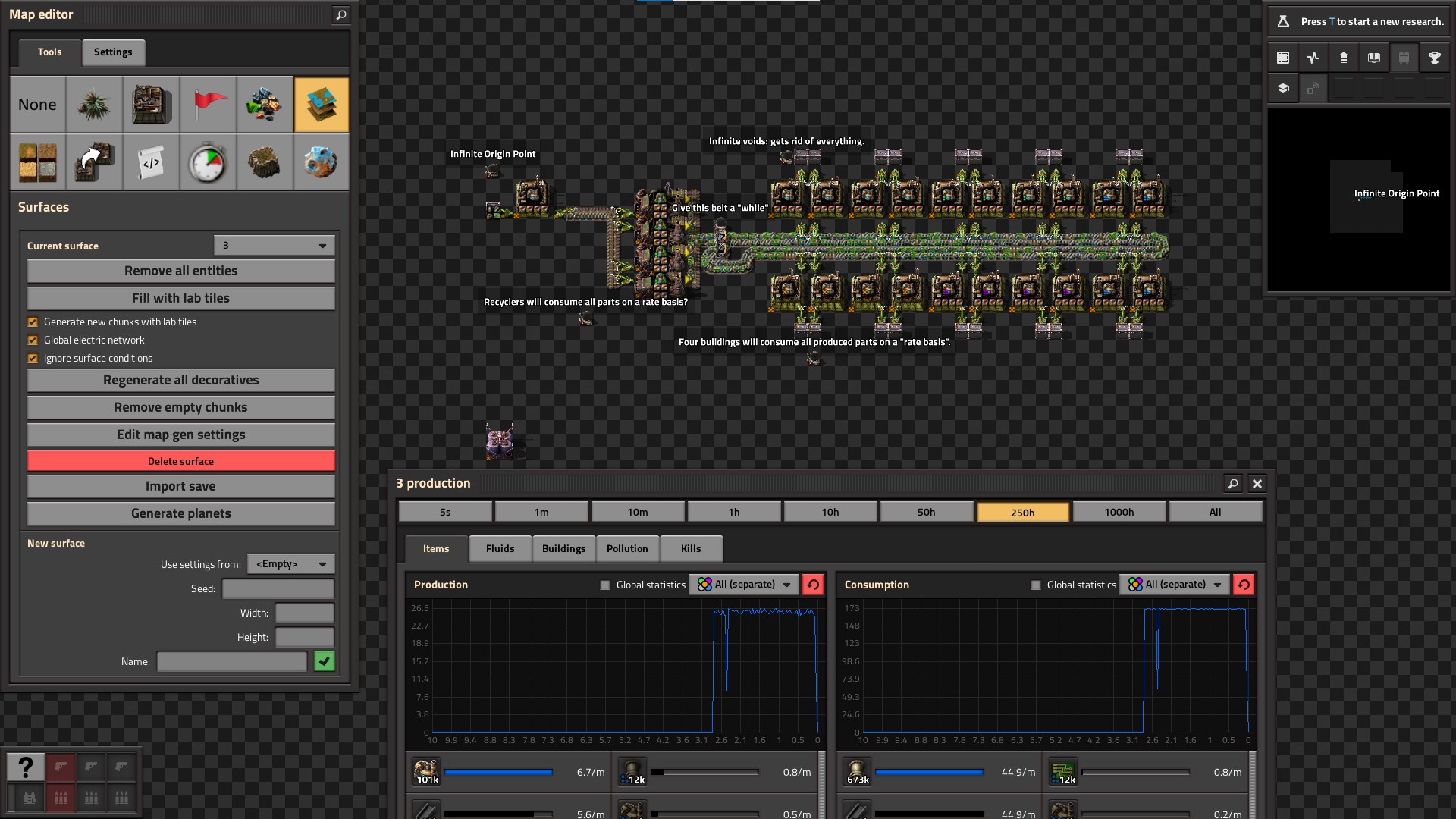Open the achievements trophy button
Image resolution: width=1456 pixels, height=819 pixels.
tap(1434, 58)
